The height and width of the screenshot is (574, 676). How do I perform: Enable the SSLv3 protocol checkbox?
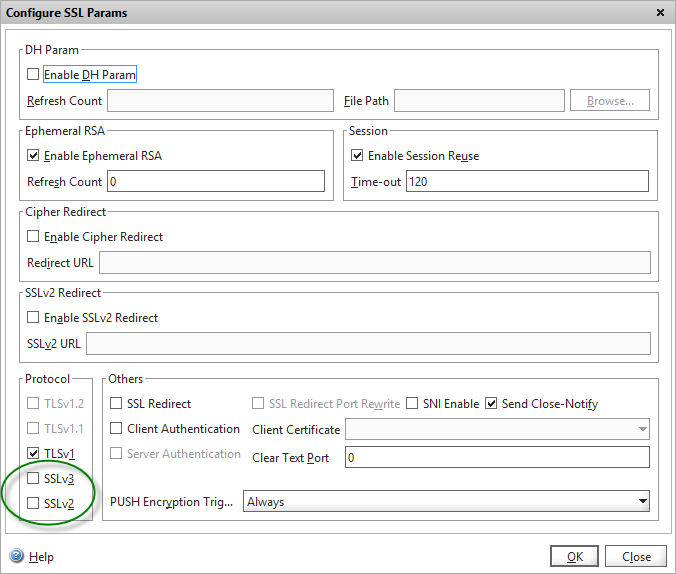[x=34, y=478]
